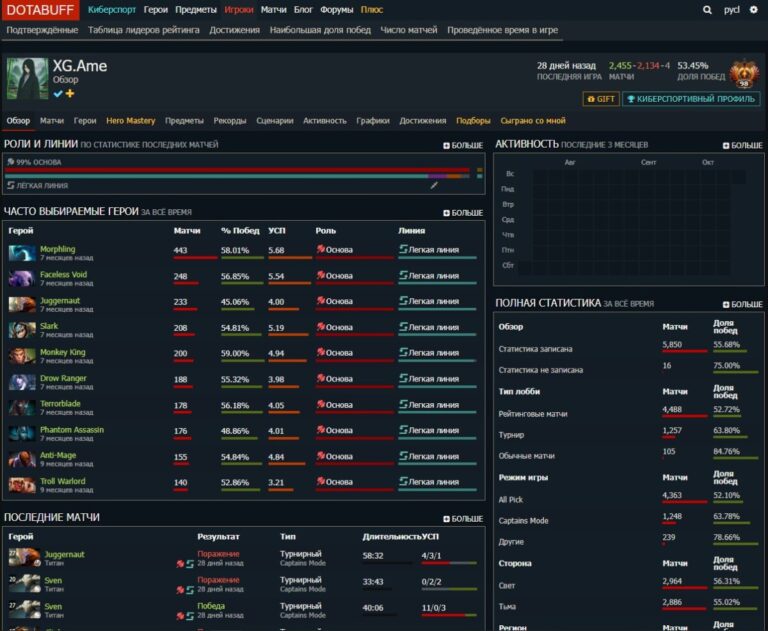This screenshot has width=768, height=631.
Task: Open the search magnifier icon
Action: point(707,9)
